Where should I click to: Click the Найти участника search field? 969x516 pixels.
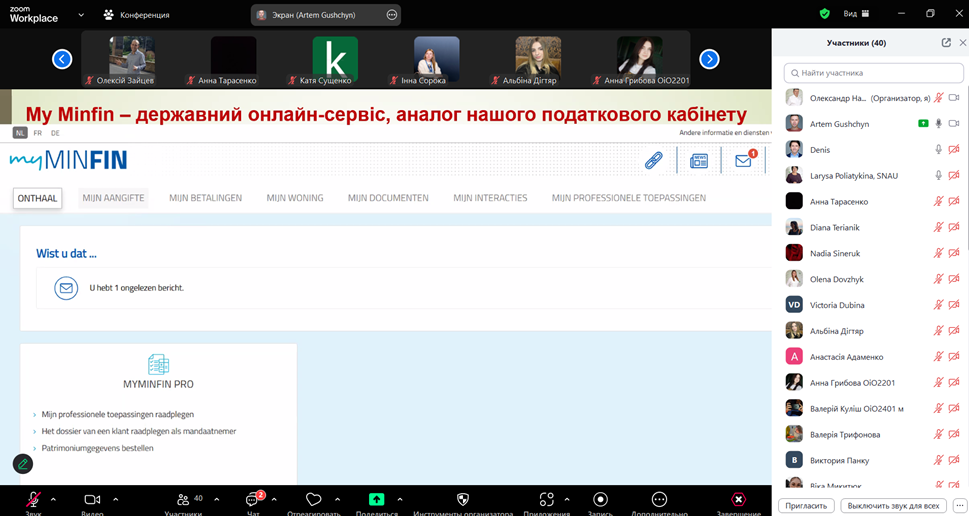(x=875, y=73)
